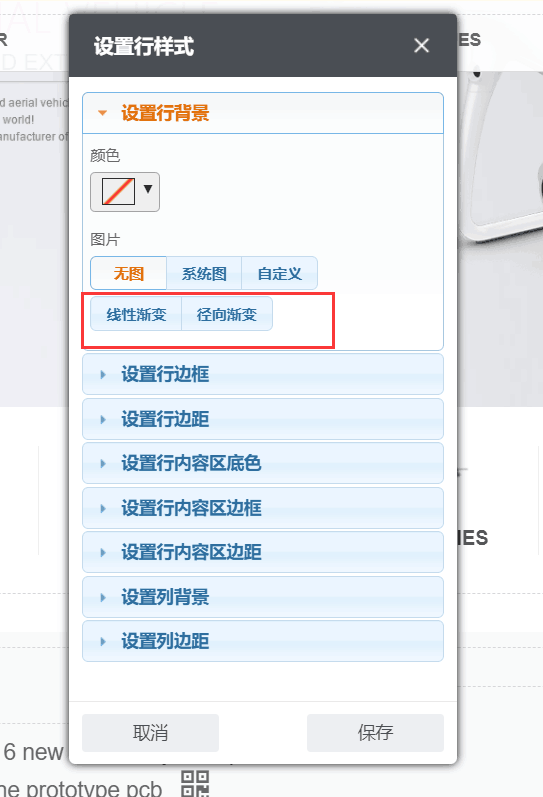
Task: Click the 图片 label
Action: (105, 239)
